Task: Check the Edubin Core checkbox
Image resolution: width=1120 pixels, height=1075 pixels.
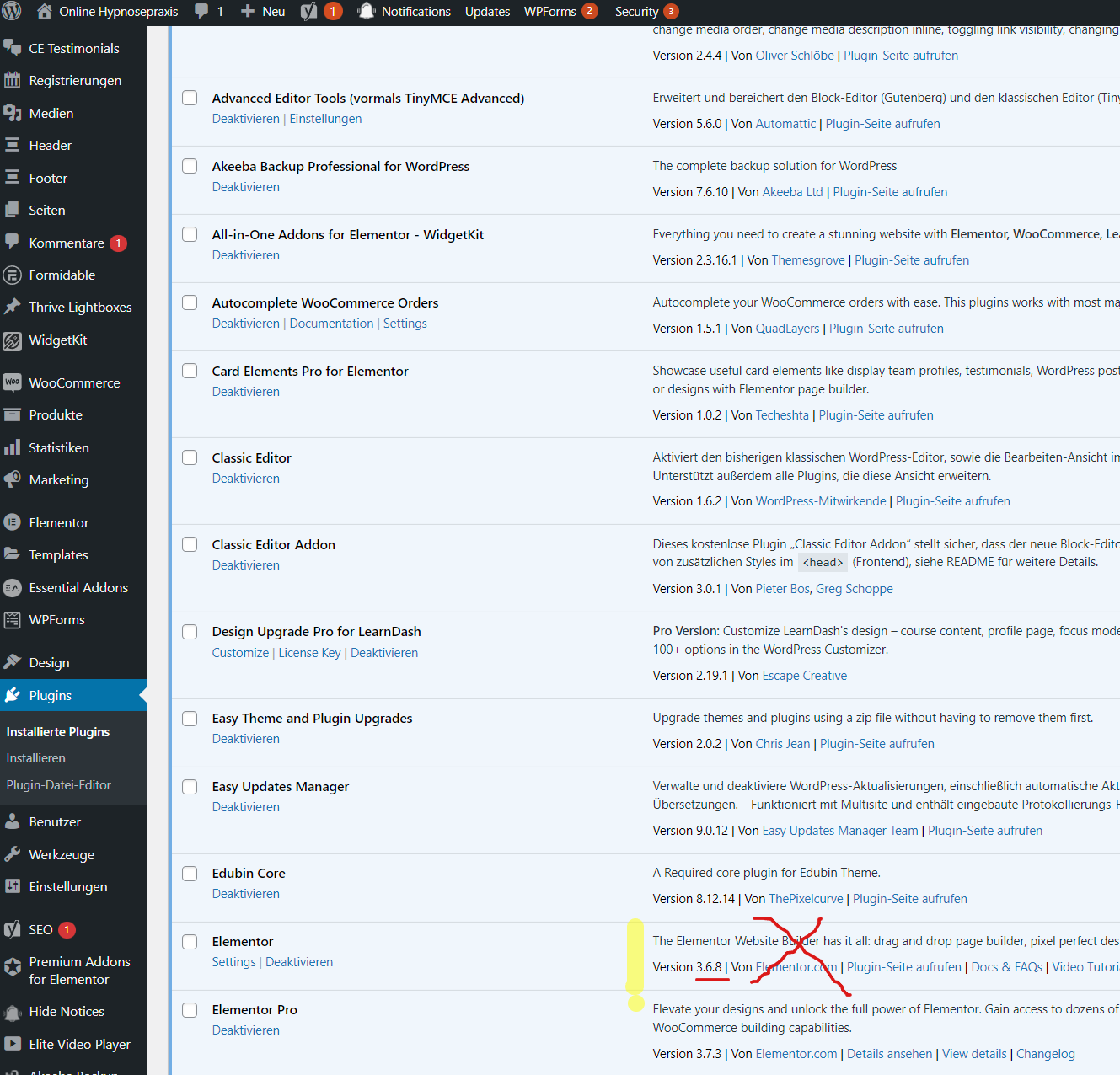Action: [190, 874]
